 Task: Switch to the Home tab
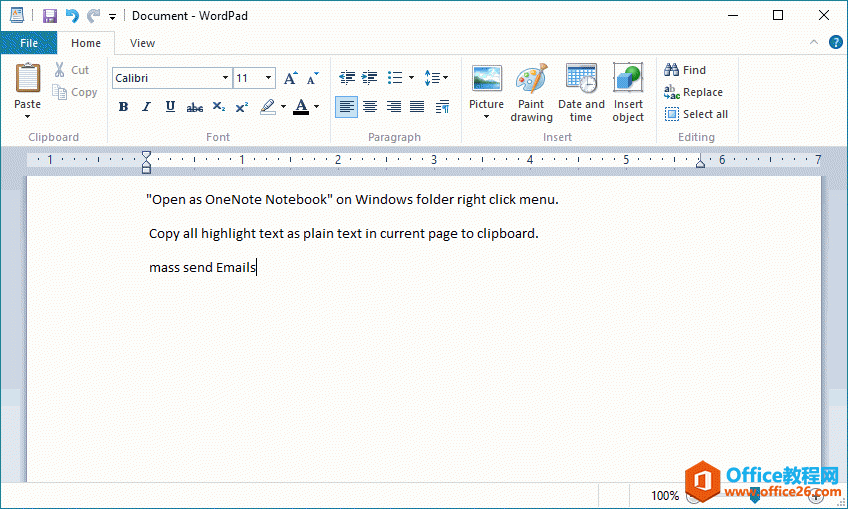(86, 43)
